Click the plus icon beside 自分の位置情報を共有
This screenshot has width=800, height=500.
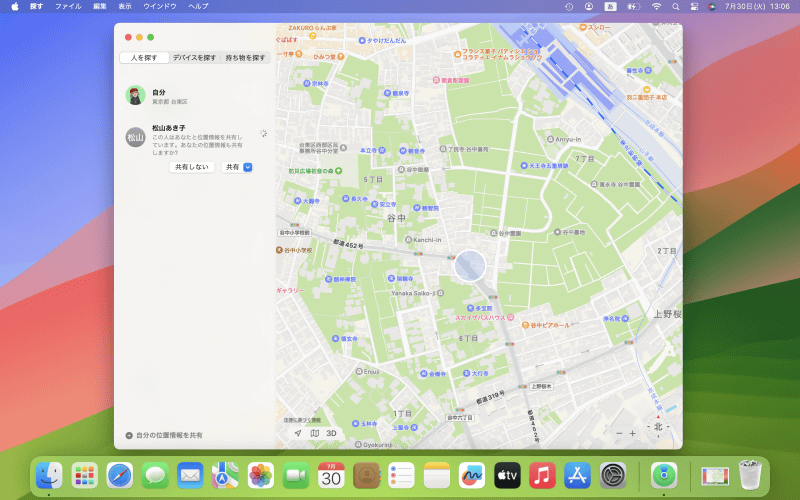click(129, 435)
